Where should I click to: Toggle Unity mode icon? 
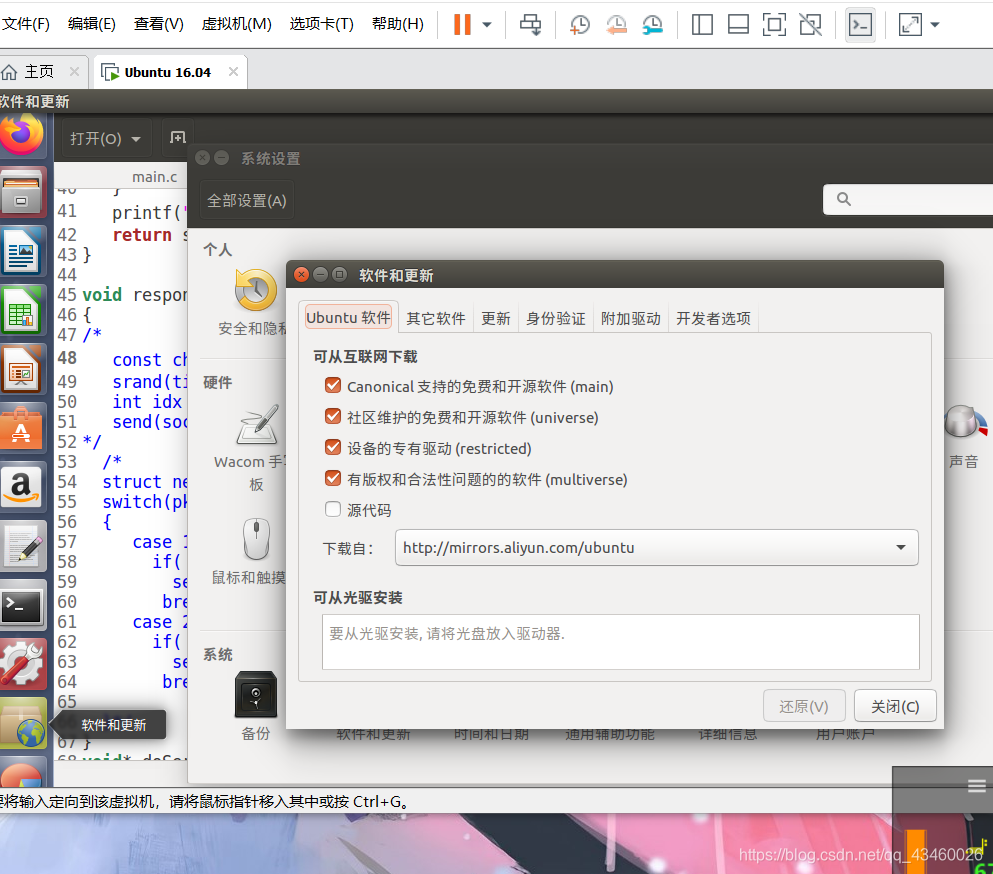811,25
